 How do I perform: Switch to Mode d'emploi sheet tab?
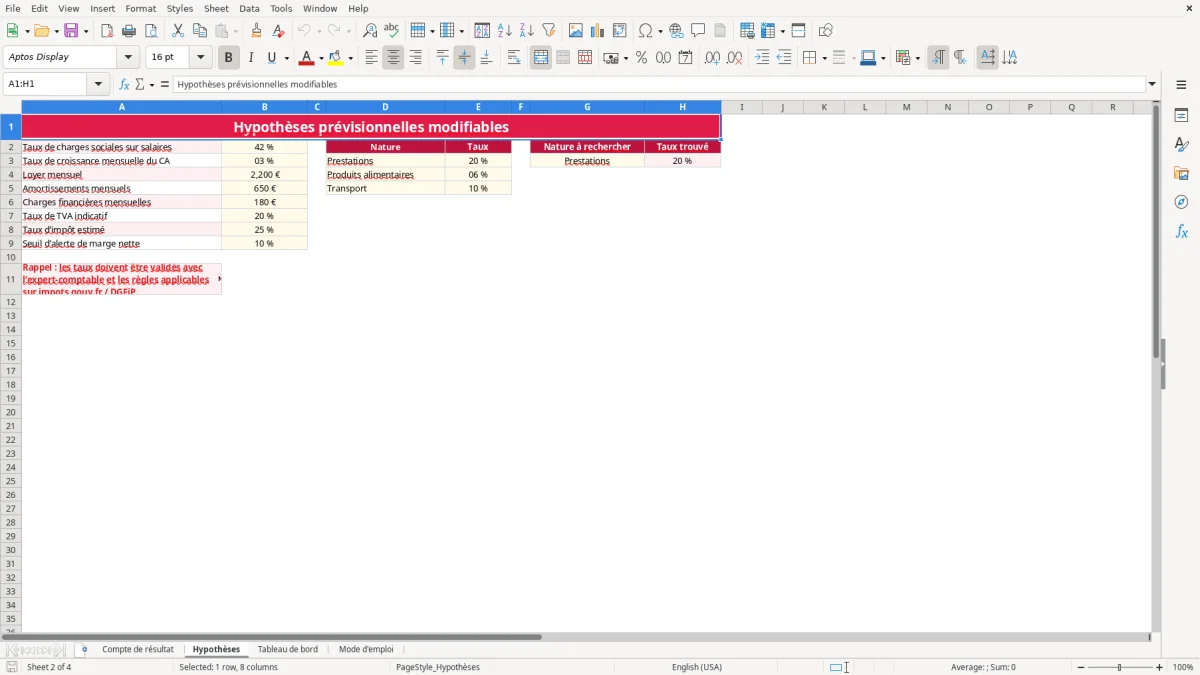pyautogui.click(x=366, y=649)
